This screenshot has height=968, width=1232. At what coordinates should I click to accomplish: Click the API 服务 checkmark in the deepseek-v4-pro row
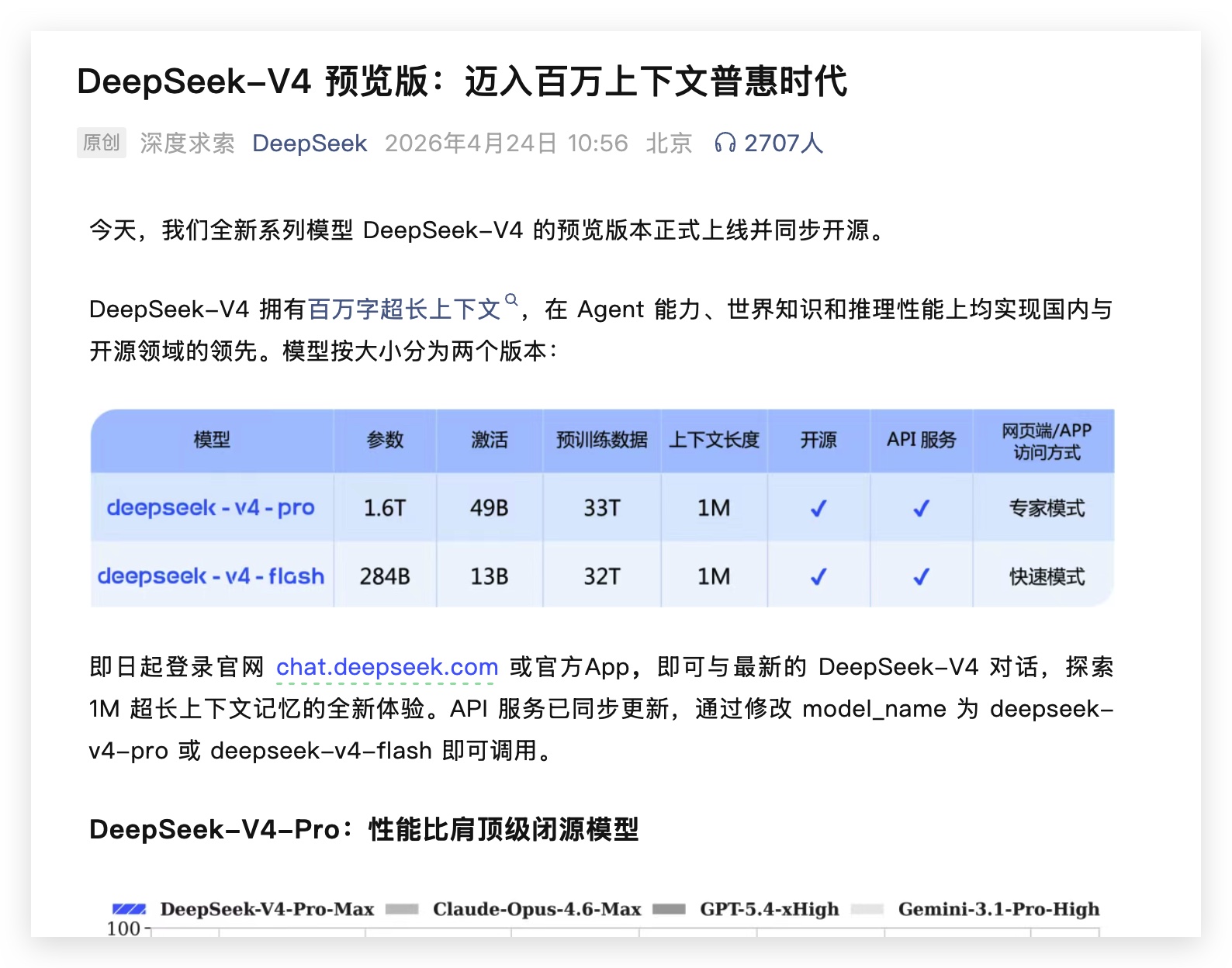click(921, 509)
